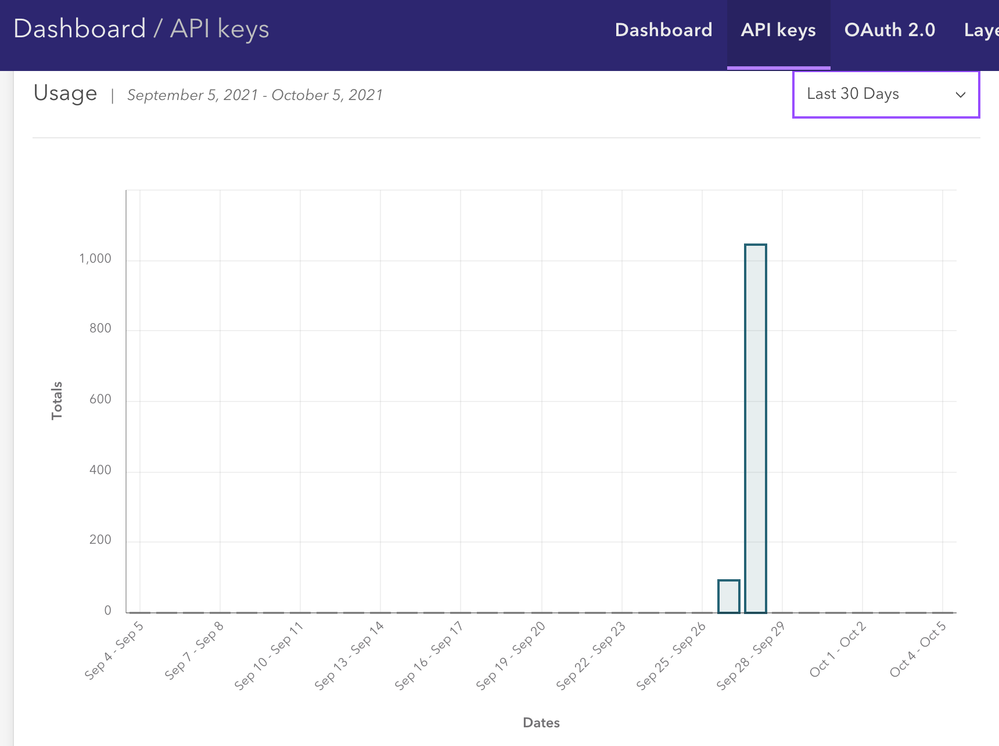Click the 200 y-axis label
Screen dimensions: 999x746
pyautogui.click(x=100, y=540)
